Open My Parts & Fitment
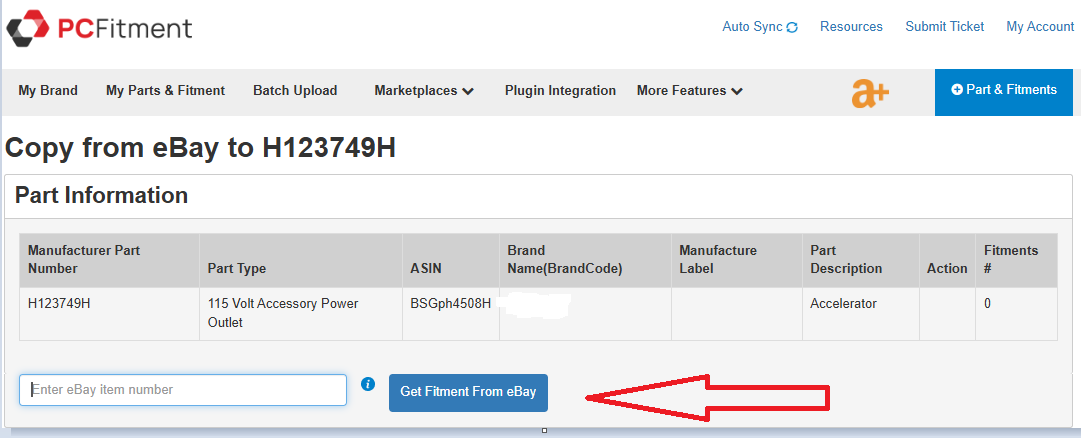This screenshot has width=1081, height=438. [165, 90]
